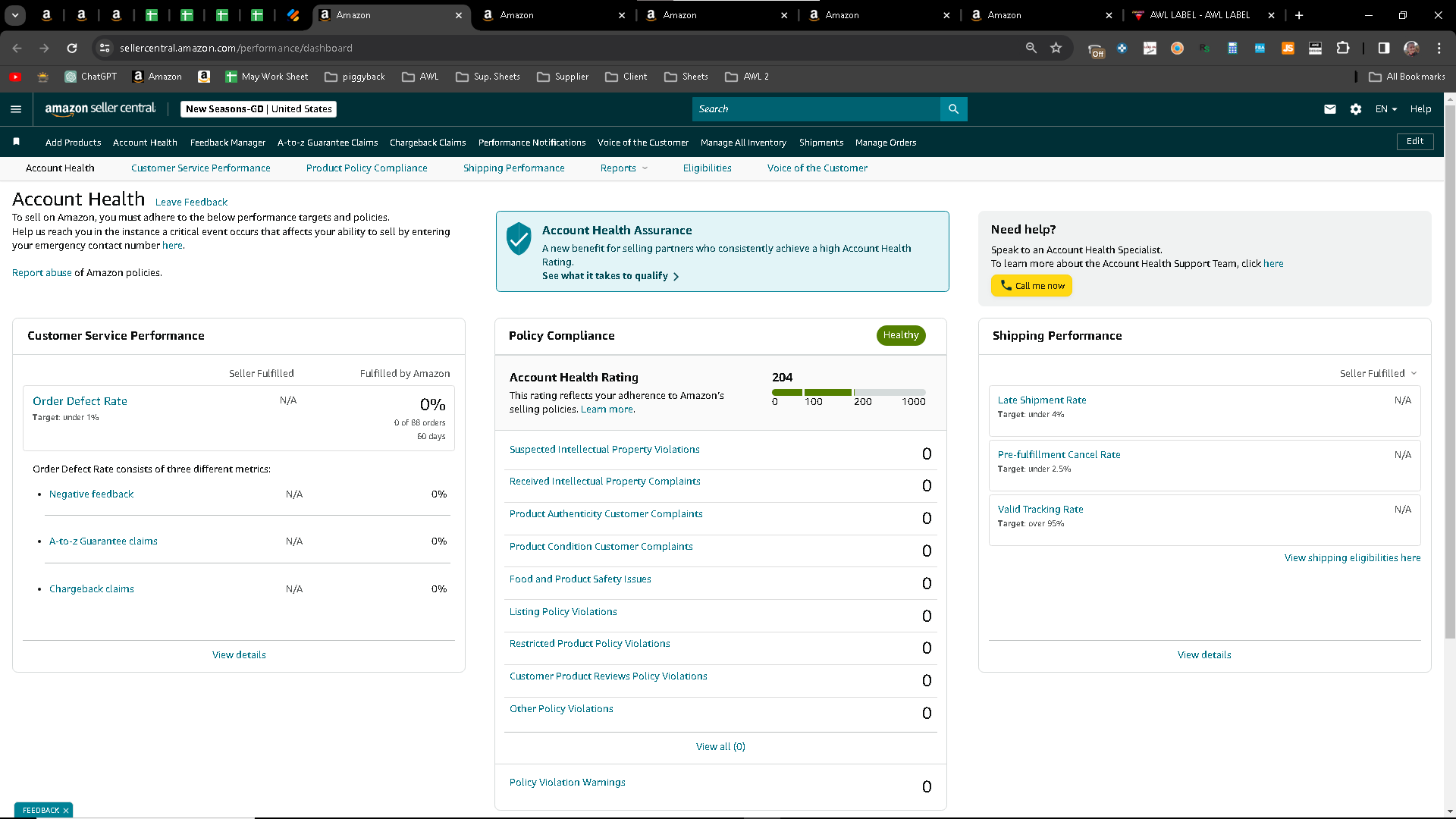Toggle the browser side panel icon
The height and width of the screenshot is (819, 1456).
1384,48
